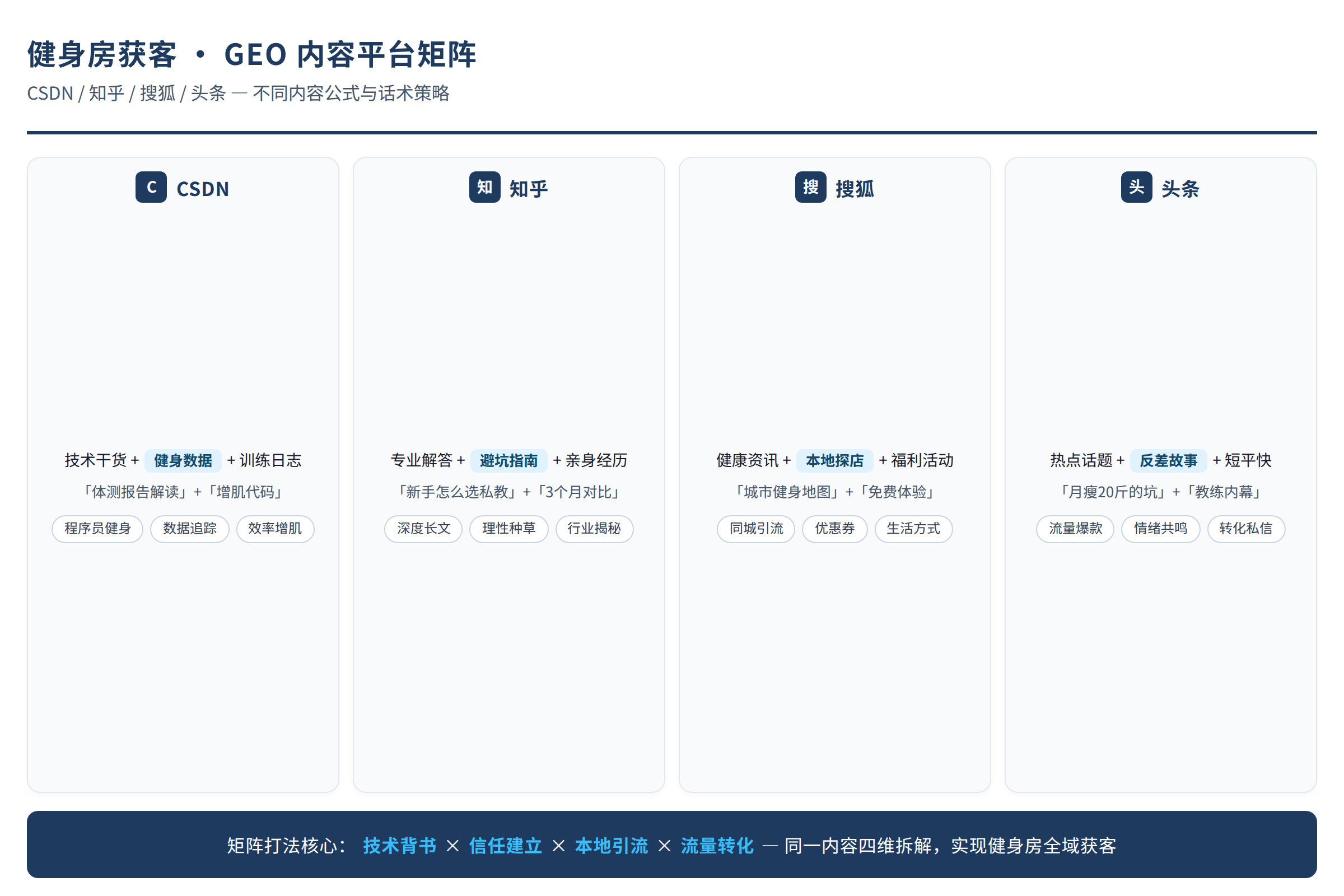Screen dimensions: 1344x896
Task: Click the 搜狐 '搜' logo icon
Action: point(811,187)
